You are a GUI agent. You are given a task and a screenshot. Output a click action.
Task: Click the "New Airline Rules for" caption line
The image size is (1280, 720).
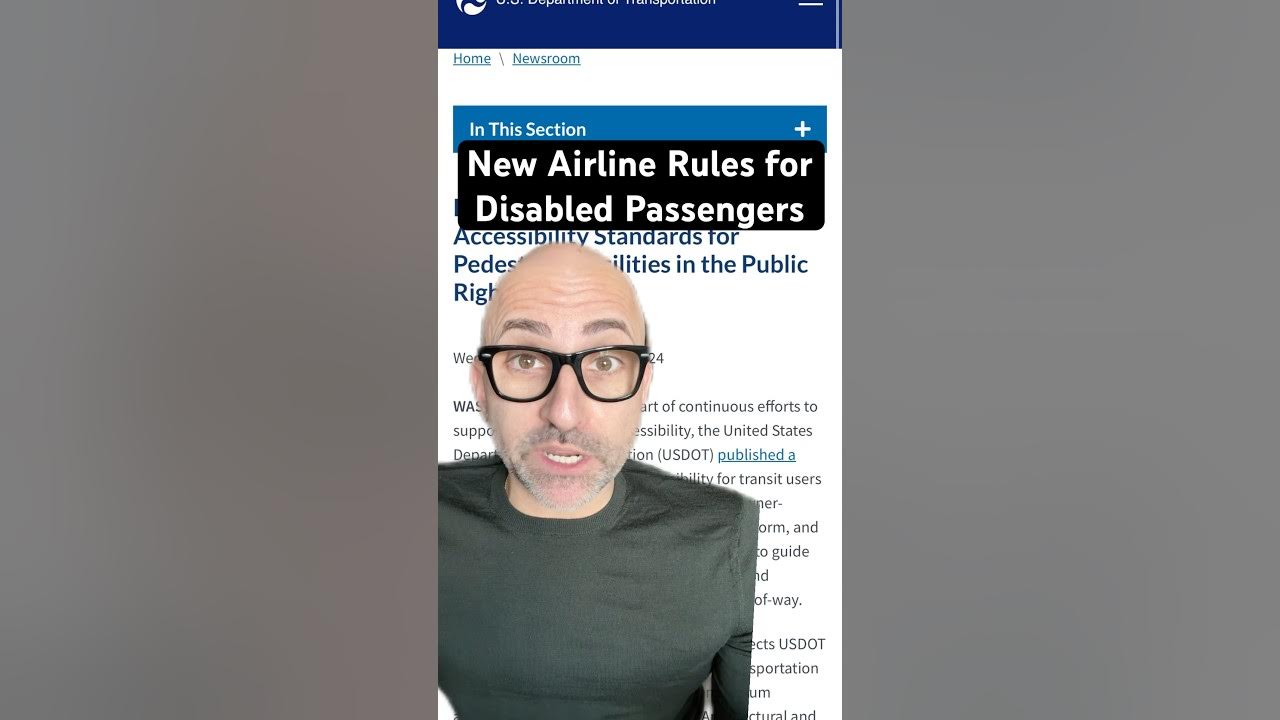(x=640, y=164)
